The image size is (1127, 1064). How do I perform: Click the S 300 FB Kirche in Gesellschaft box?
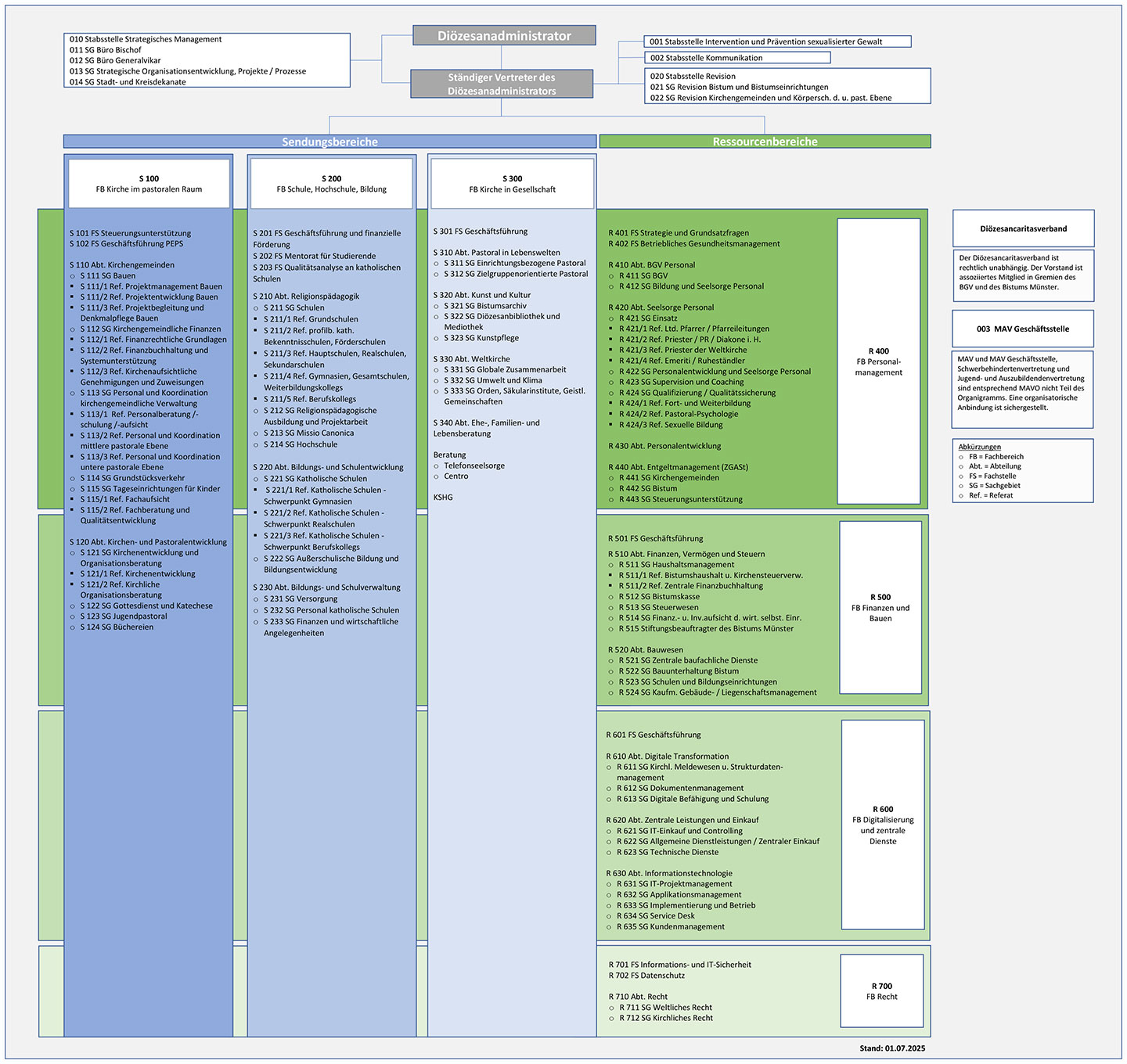point(512,184)
